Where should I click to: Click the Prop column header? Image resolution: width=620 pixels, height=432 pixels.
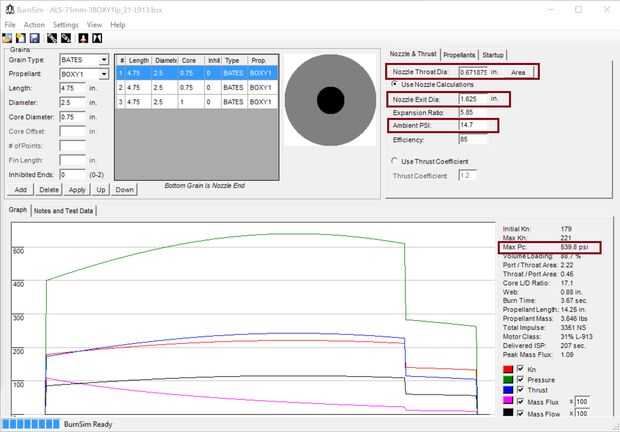pyautogui.click(x=262, y=60)
